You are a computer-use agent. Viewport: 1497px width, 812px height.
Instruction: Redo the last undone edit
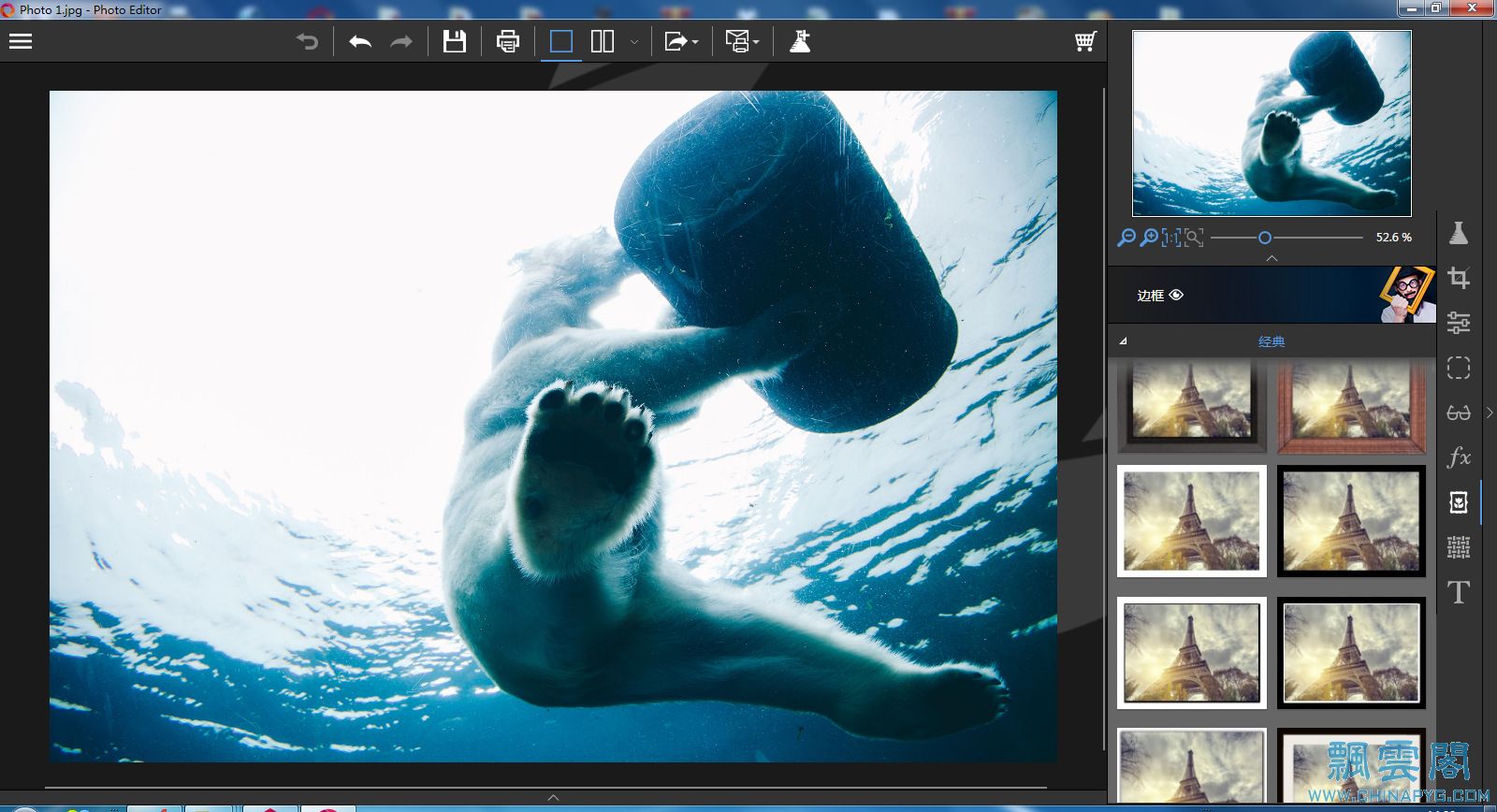(x=401, y=41)
